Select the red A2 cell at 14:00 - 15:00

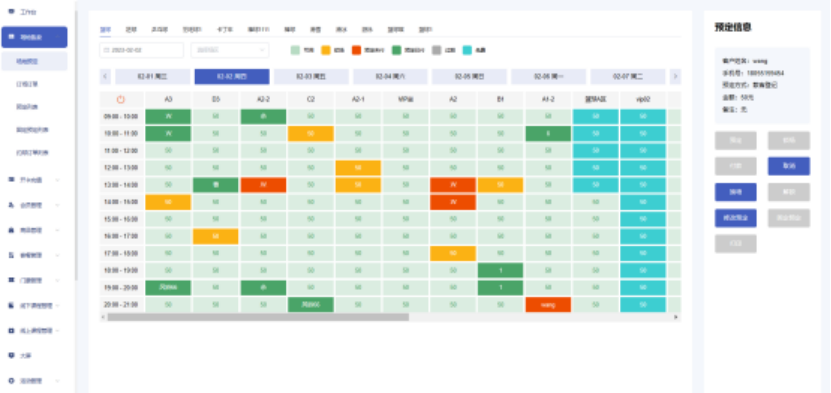(x=453, y=202)
